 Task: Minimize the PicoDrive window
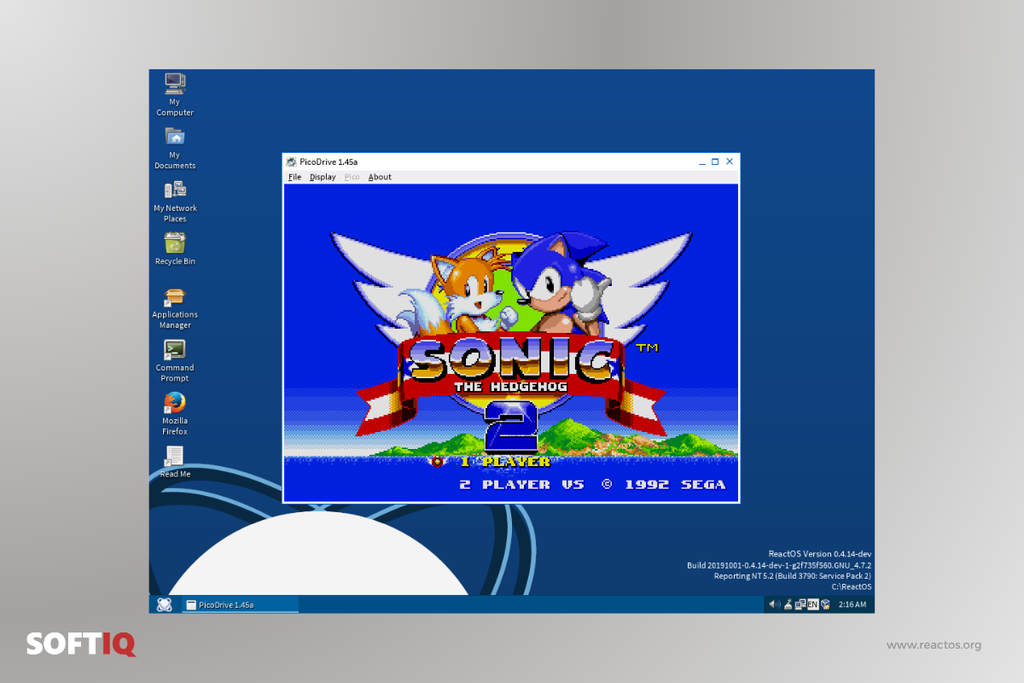click(702, 162)
